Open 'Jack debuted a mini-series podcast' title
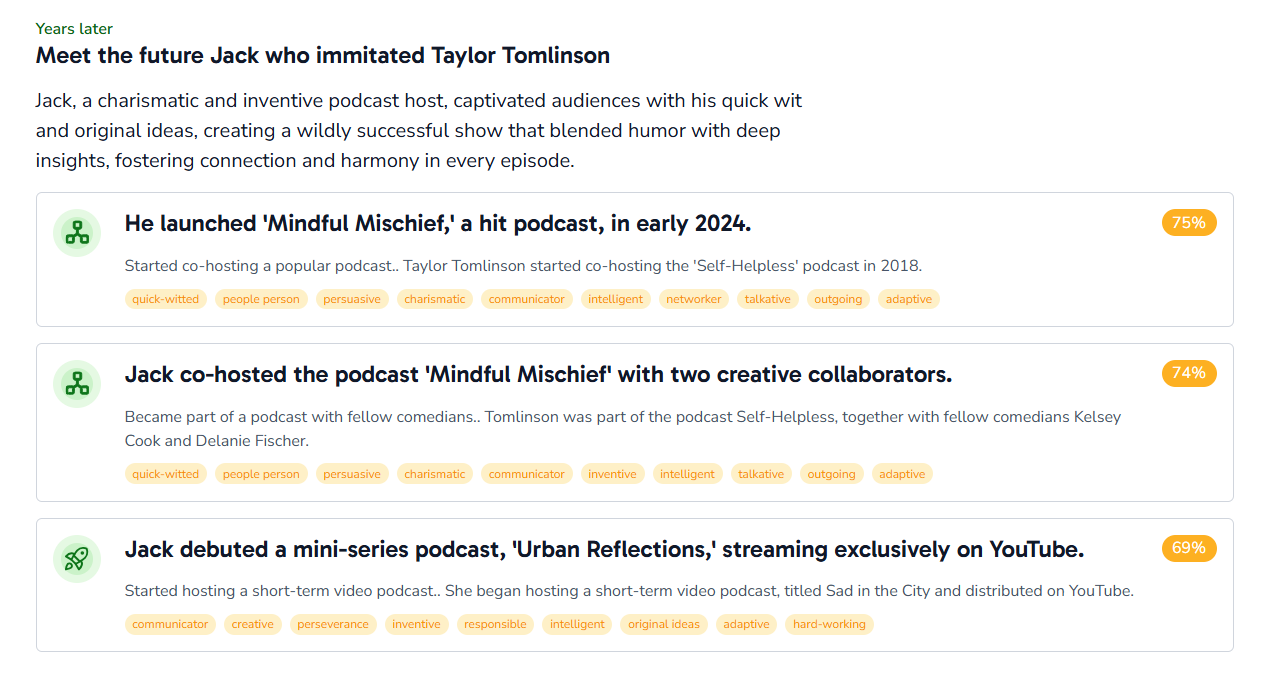The height and width of the screenshot is (677, 1263). [604, 550]
